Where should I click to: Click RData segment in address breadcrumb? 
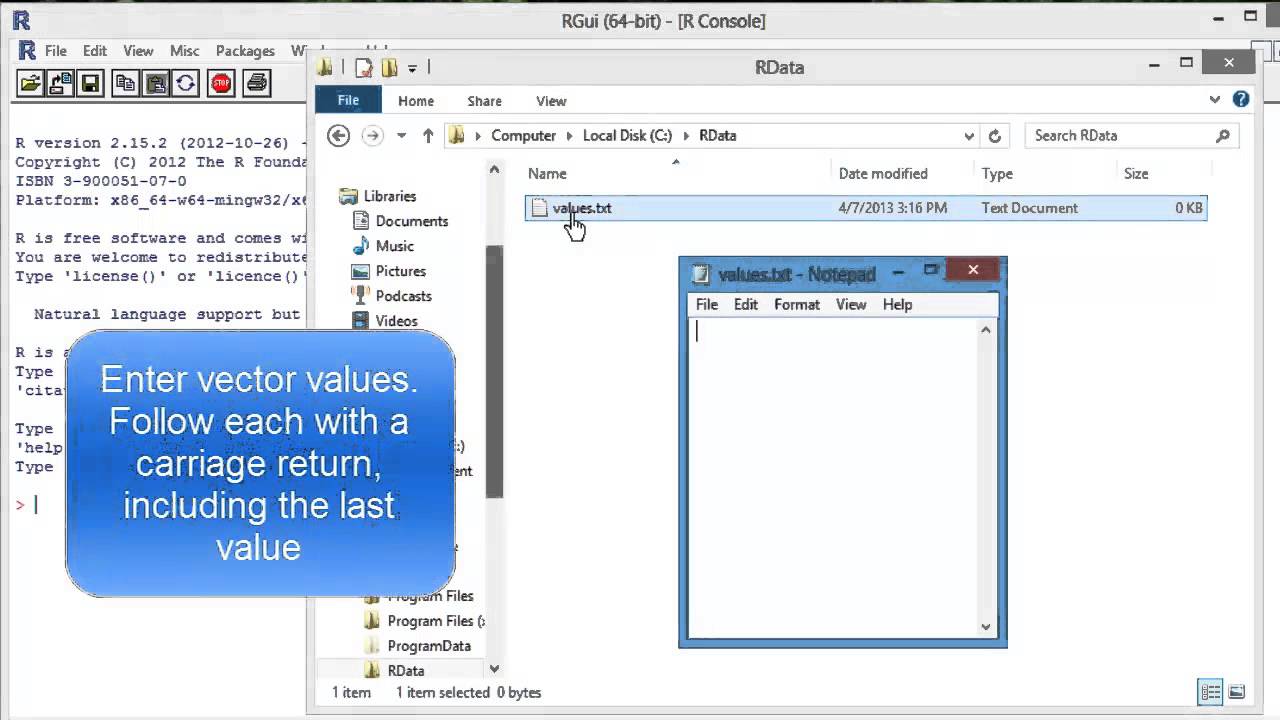tap(718, 135)
